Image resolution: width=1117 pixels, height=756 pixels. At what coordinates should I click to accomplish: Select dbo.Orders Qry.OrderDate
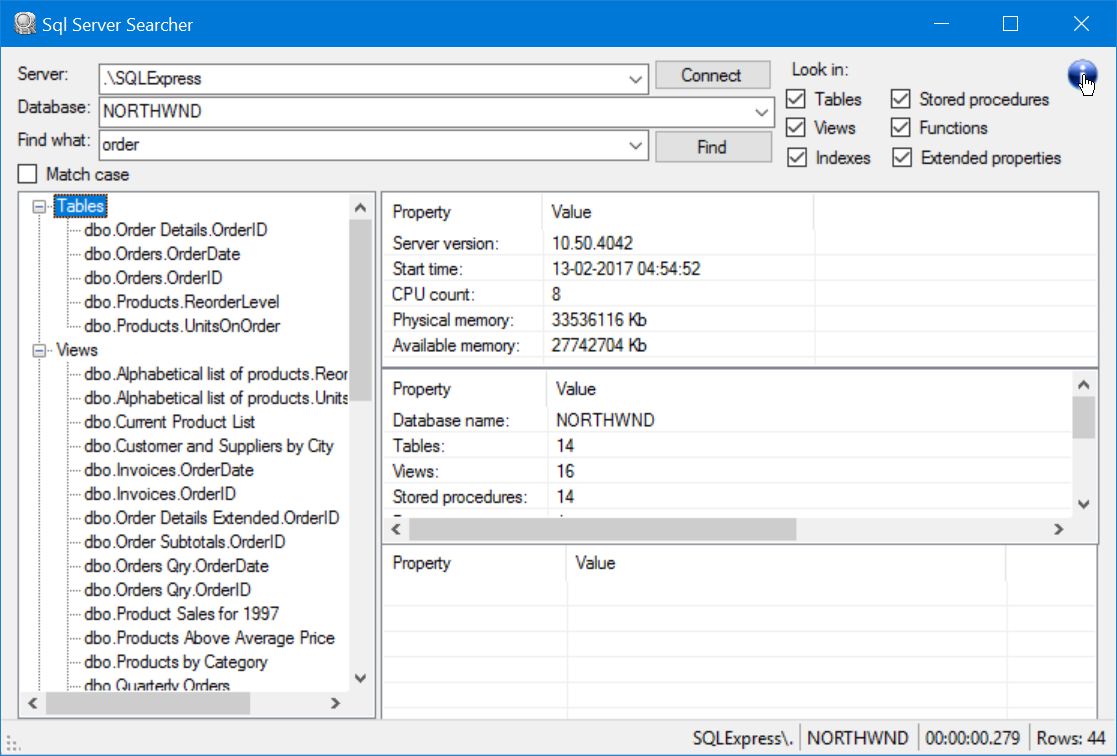click(x=176, y=566)
